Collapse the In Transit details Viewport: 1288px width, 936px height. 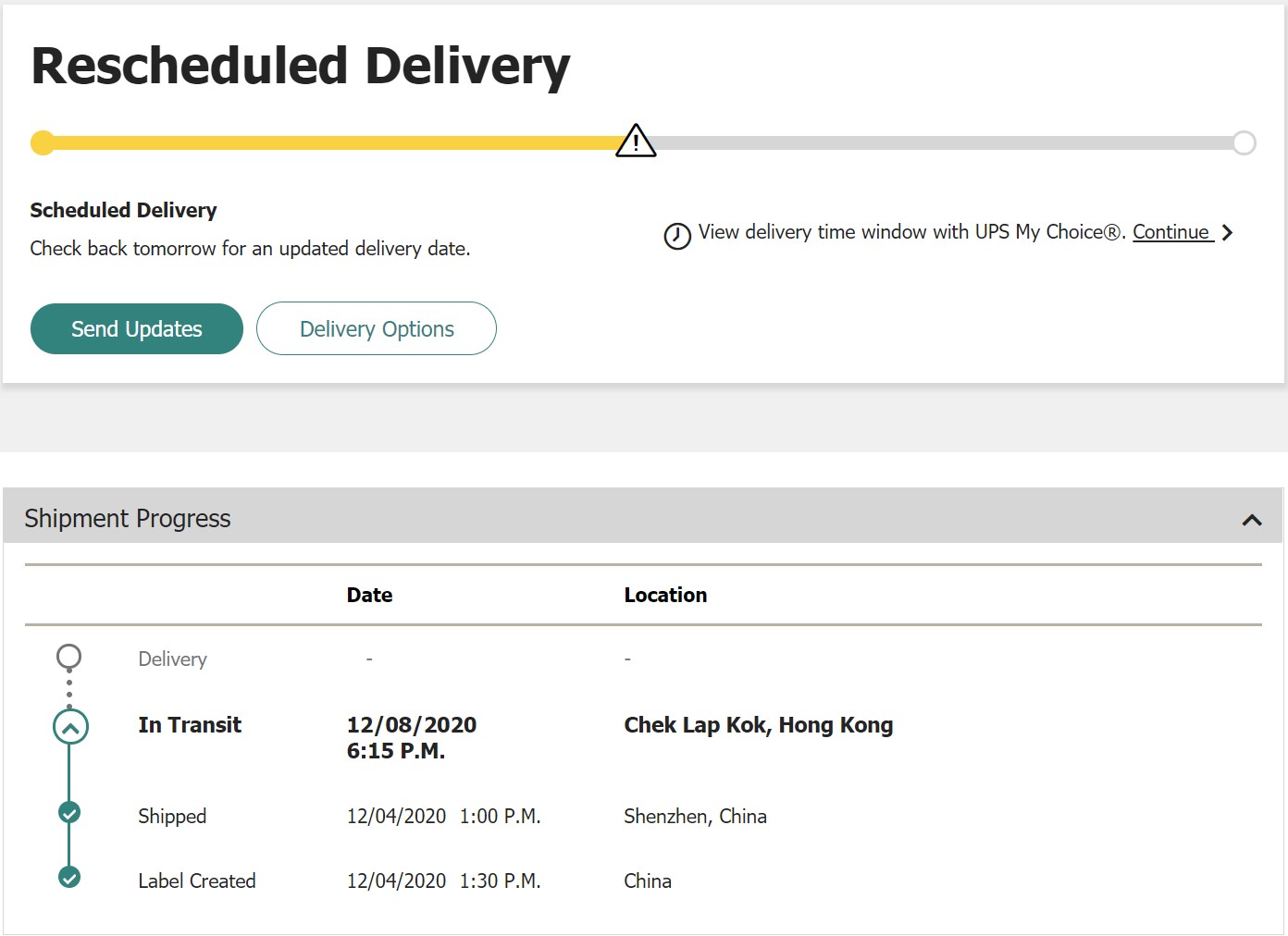coord(70,727)
